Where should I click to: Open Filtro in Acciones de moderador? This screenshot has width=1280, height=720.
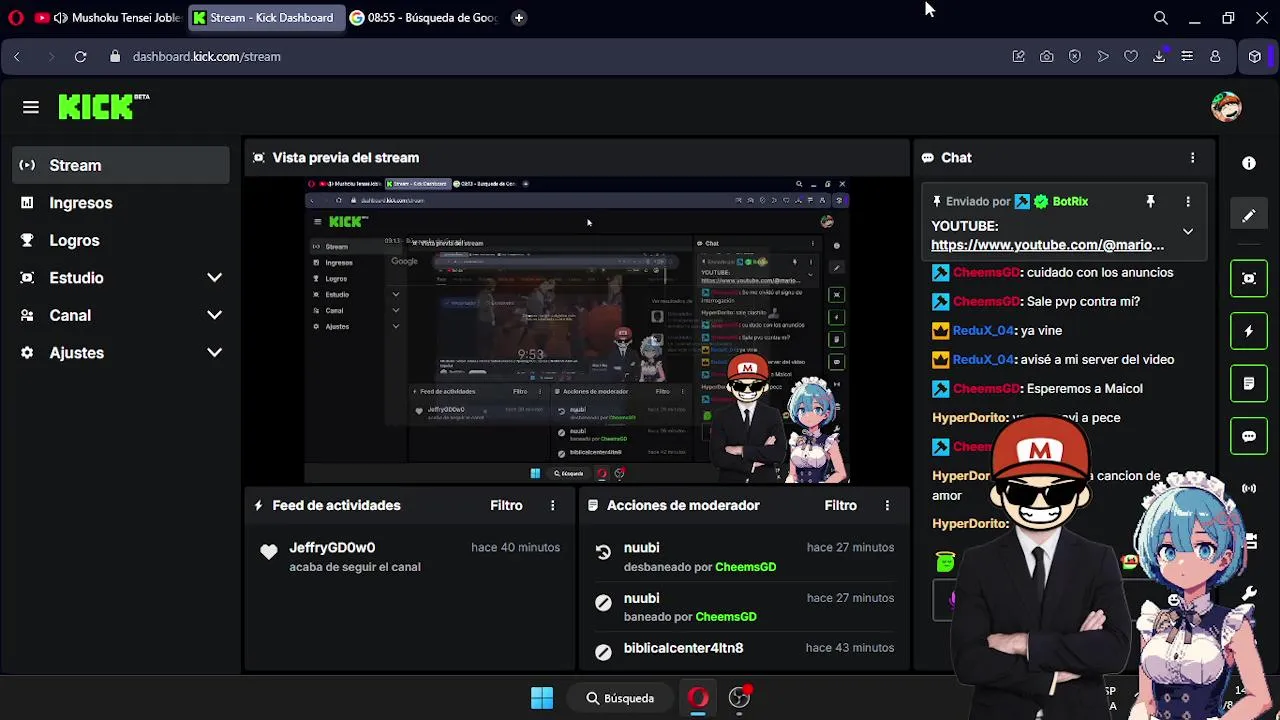pos(841,506)
